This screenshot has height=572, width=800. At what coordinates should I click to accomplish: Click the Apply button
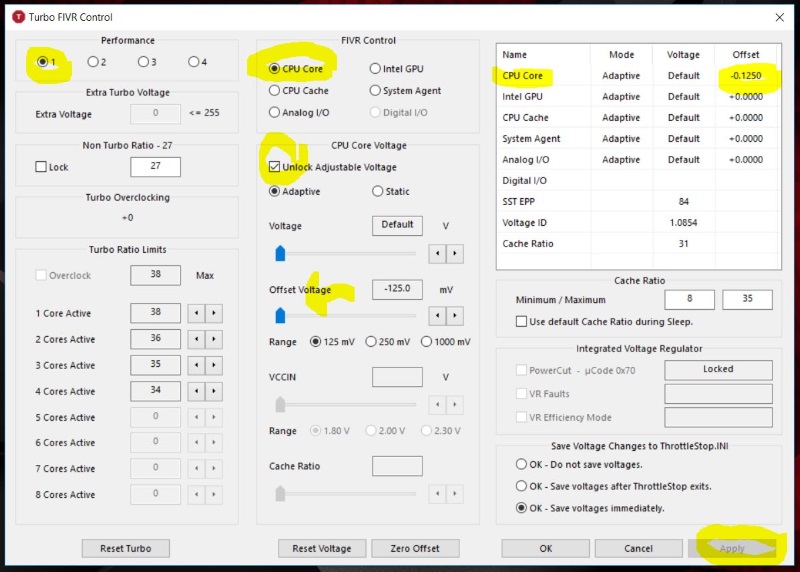(732, 549)
